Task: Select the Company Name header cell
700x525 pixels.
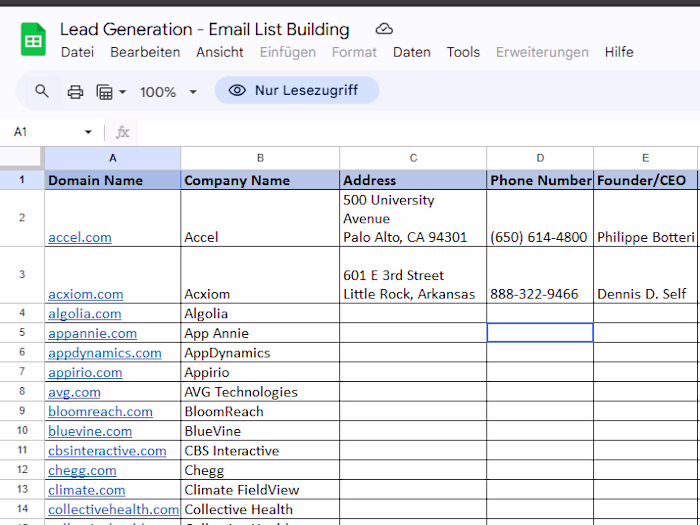Action: tap(260, 180)
